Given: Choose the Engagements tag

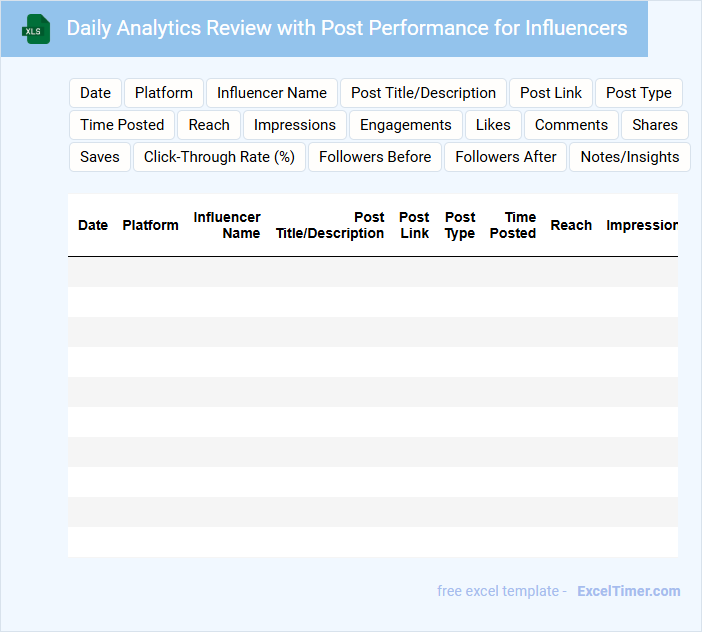Looking at the screenshot, I should pos(406,125).
